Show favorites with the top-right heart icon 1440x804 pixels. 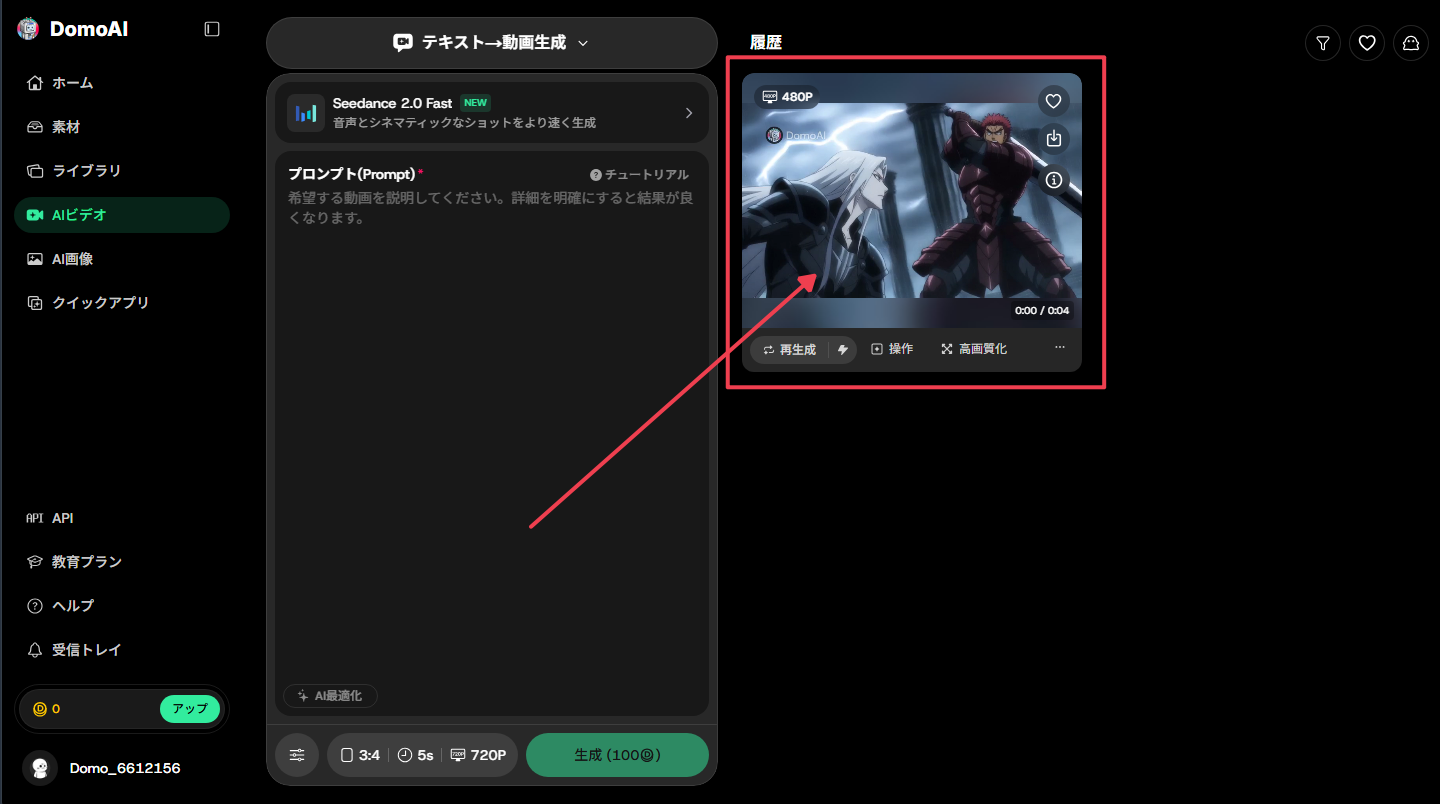(x=1367, y=43)
